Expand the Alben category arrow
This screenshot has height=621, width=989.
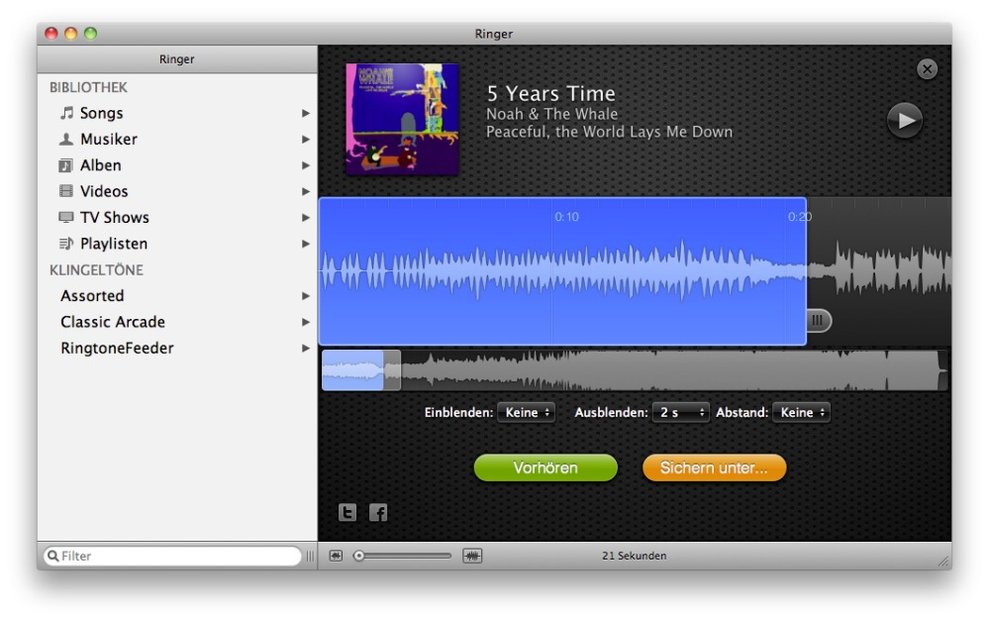tap(306, 165)
